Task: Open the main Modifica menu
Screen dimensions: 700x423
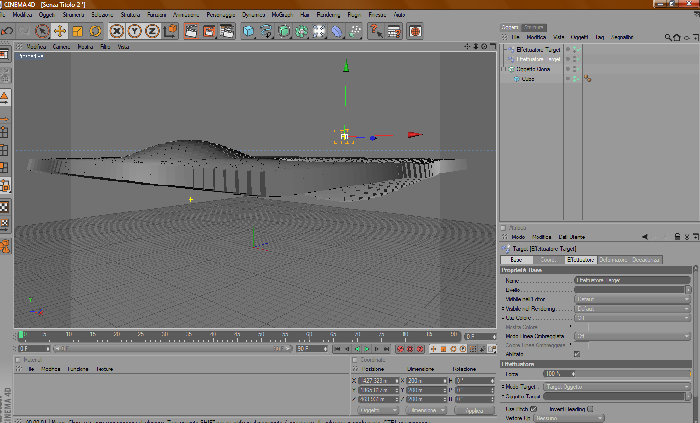Action: click(22, 15)
